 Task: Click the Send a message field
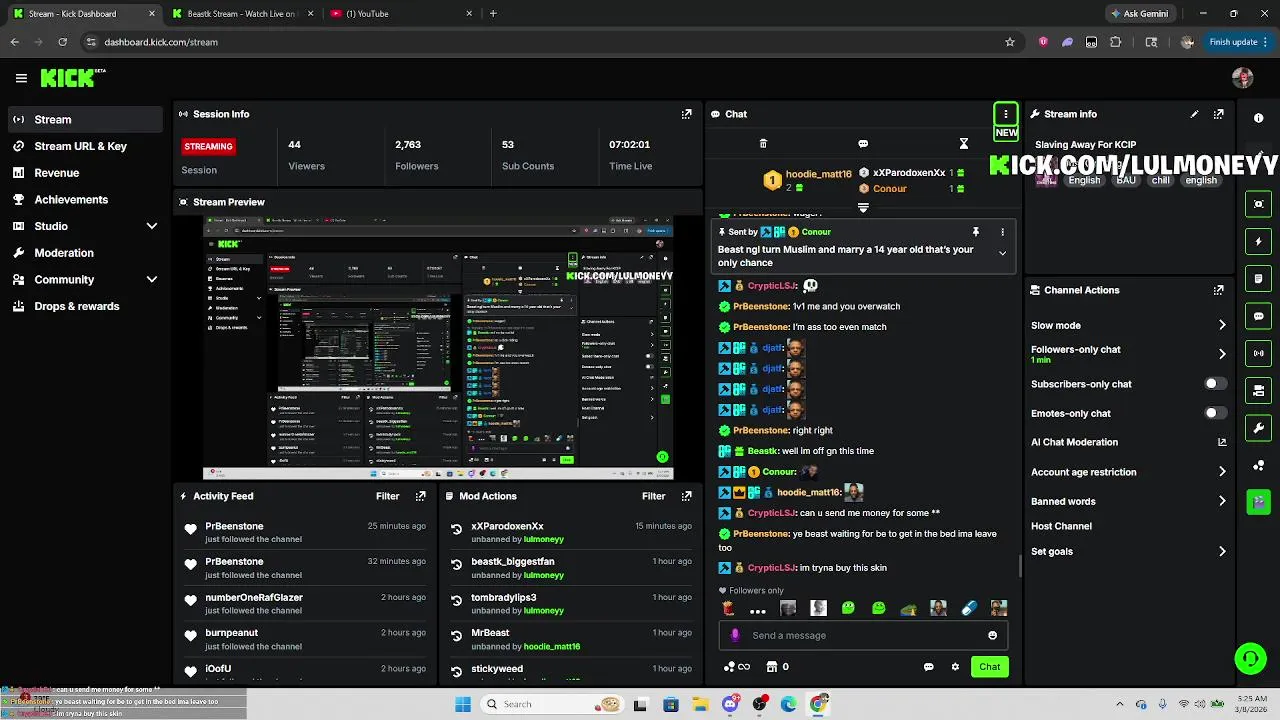pos(861,635)
